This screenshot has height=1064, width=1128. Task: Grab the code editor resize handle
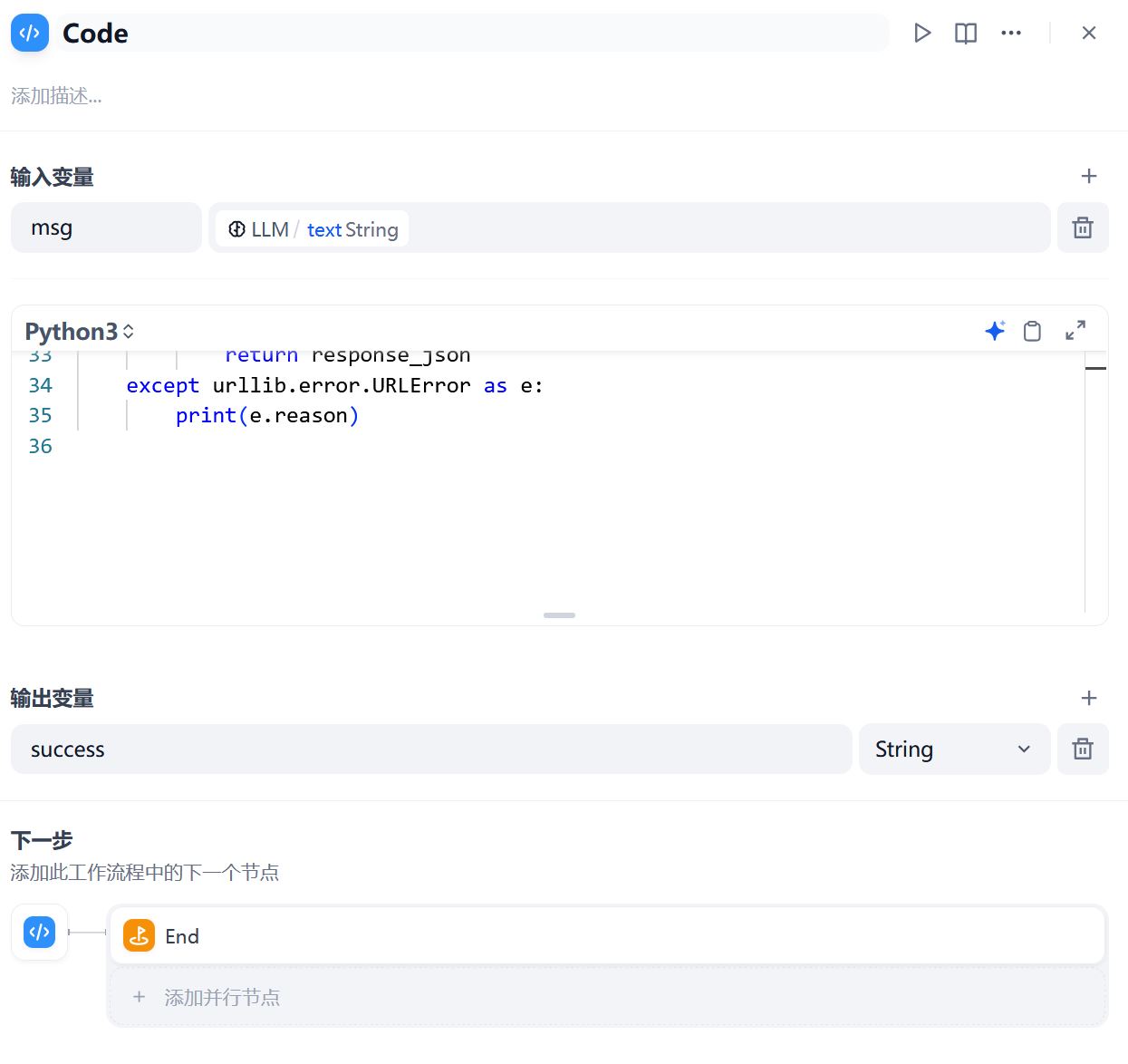pyautogui.click(x=559, y=615)
